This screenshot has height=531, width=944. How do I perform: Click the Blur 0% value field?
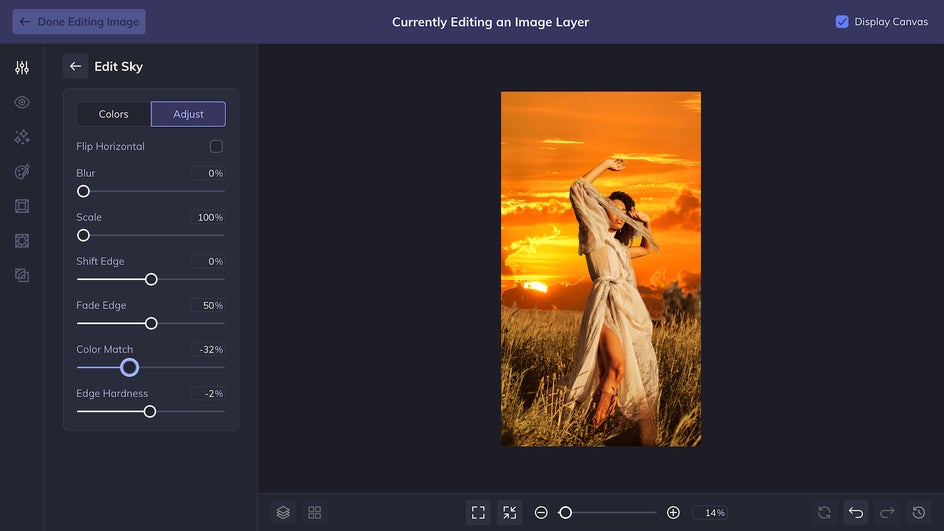pyautogui.click(x=208, y=173)
